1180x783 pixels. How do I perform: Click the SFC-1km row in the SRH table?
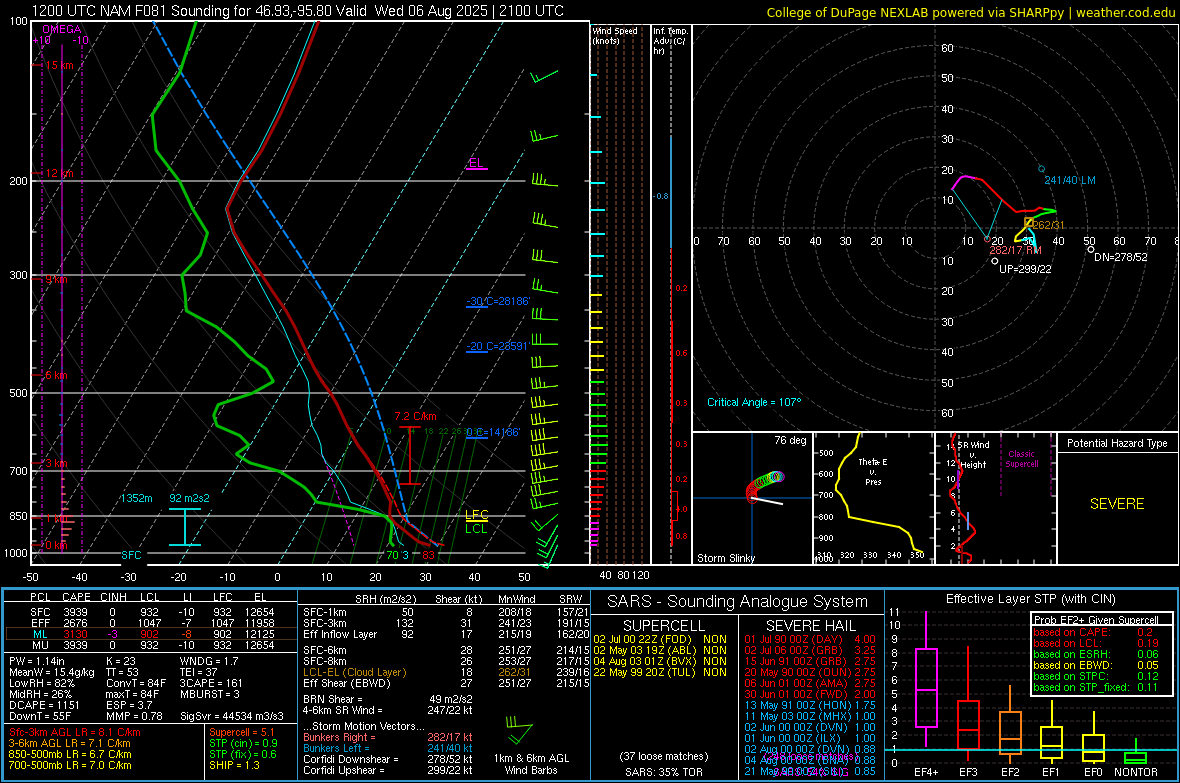tap(444, 612)
